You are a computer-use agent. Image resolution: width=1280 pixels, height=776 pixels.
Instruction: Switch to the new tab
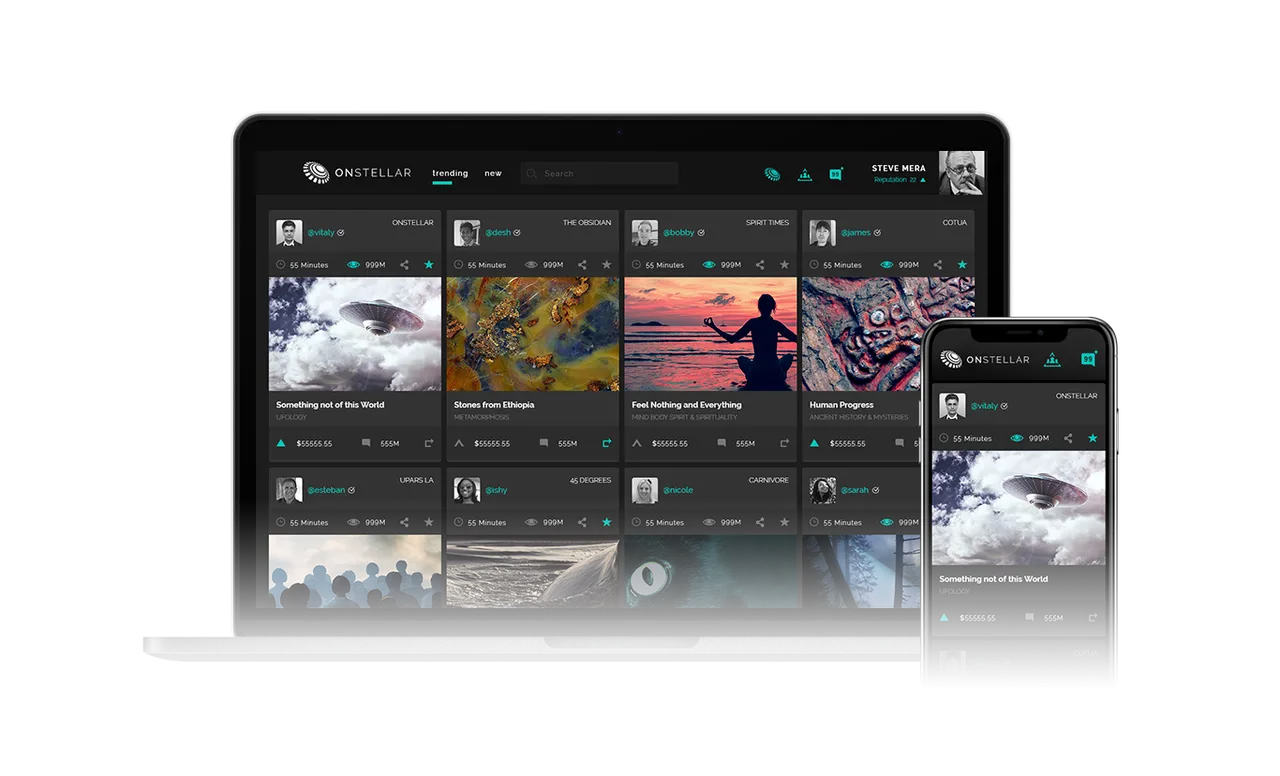pos(493,173)
